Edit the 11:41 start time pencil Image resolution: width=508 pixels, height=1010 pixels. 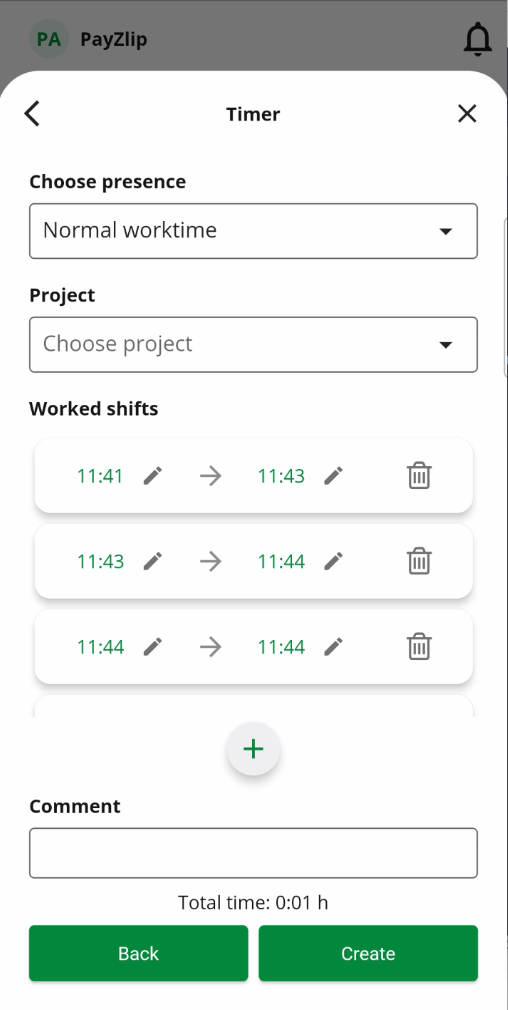153,476
